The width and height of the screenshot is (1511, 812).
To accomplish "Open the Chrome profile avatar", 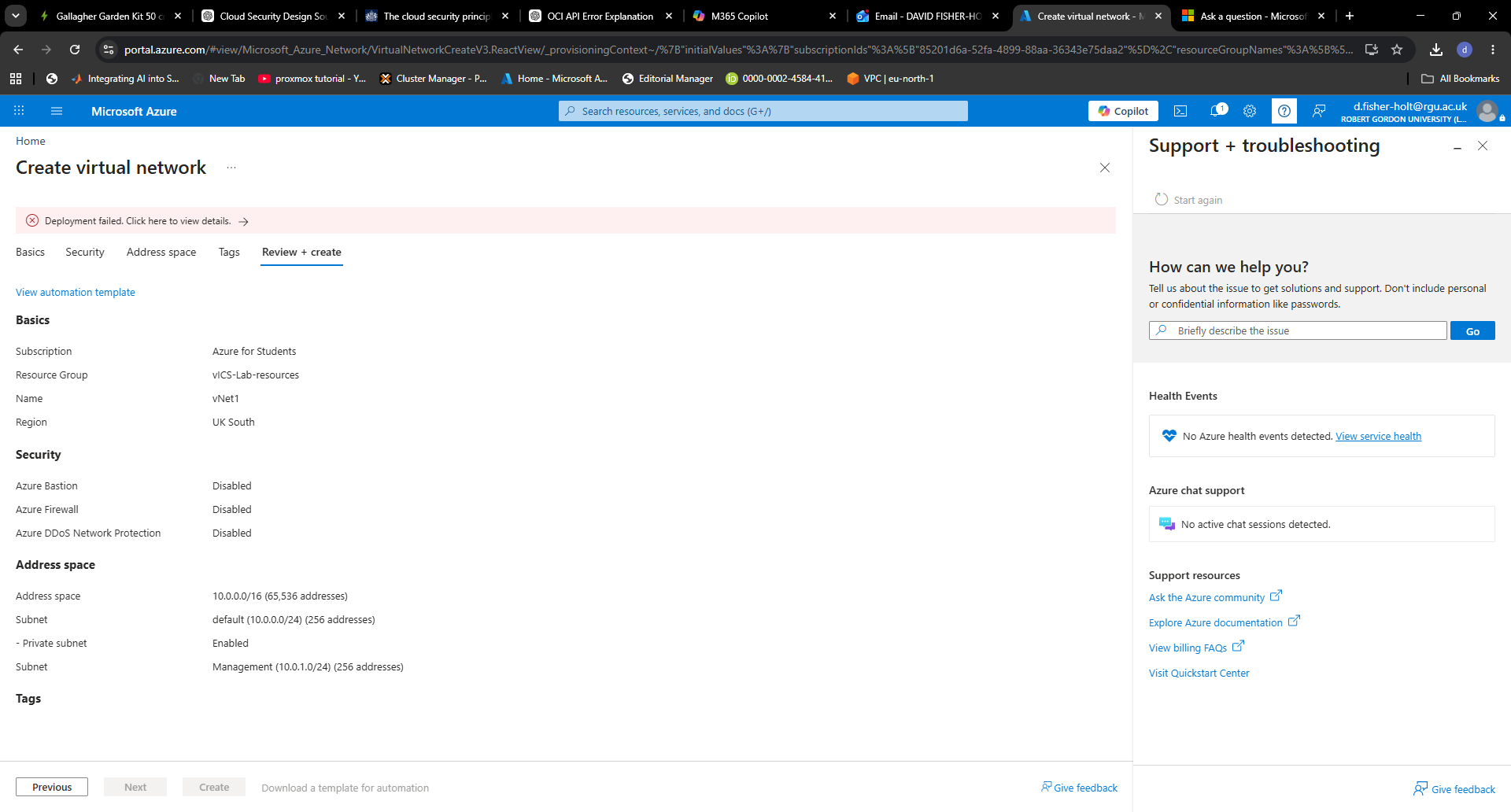I will (x=1465, y=50).
